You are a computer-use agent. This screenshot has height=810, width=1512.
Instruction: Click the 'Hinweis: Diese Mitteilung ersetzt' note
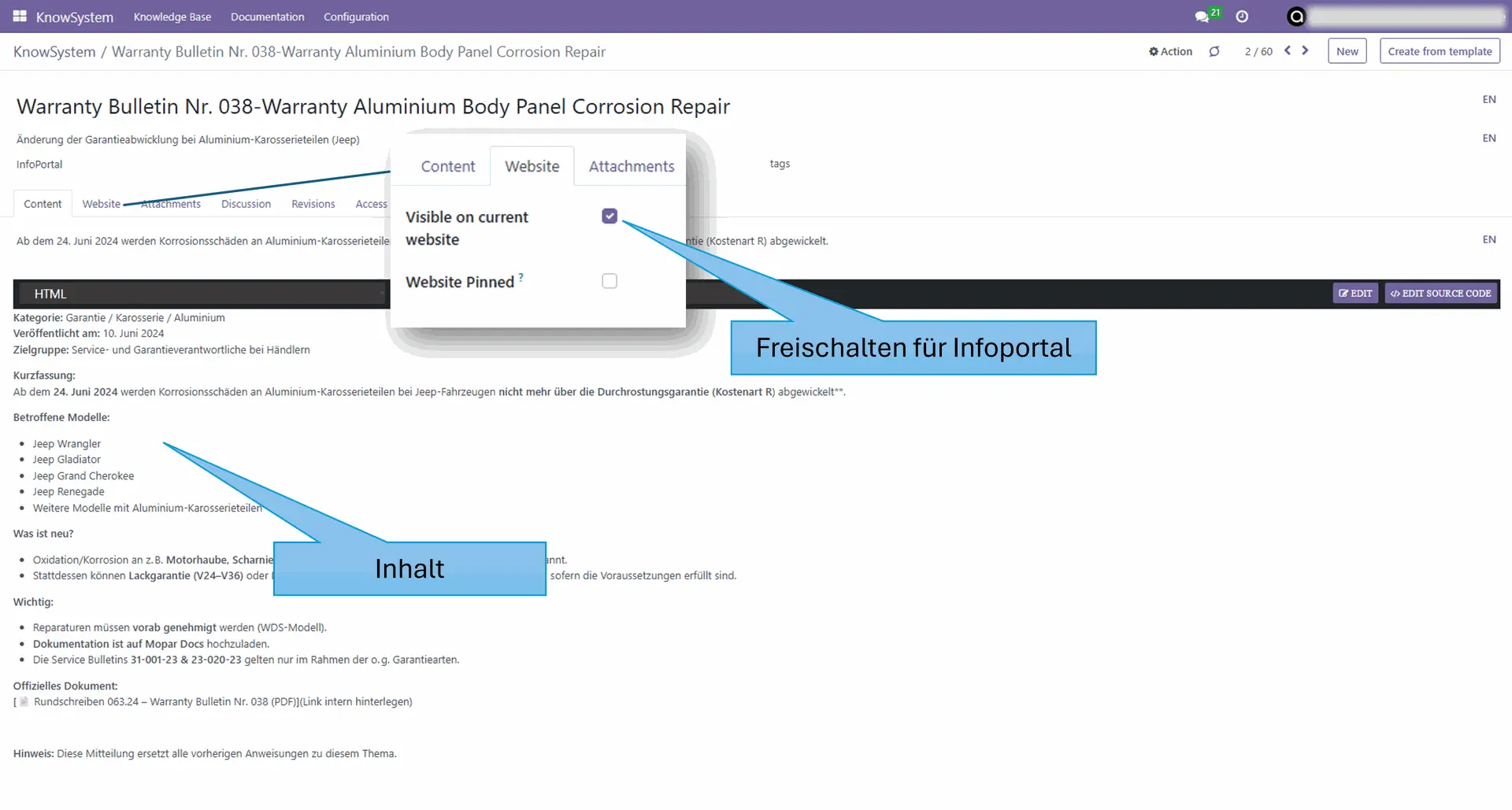point(205,754)
